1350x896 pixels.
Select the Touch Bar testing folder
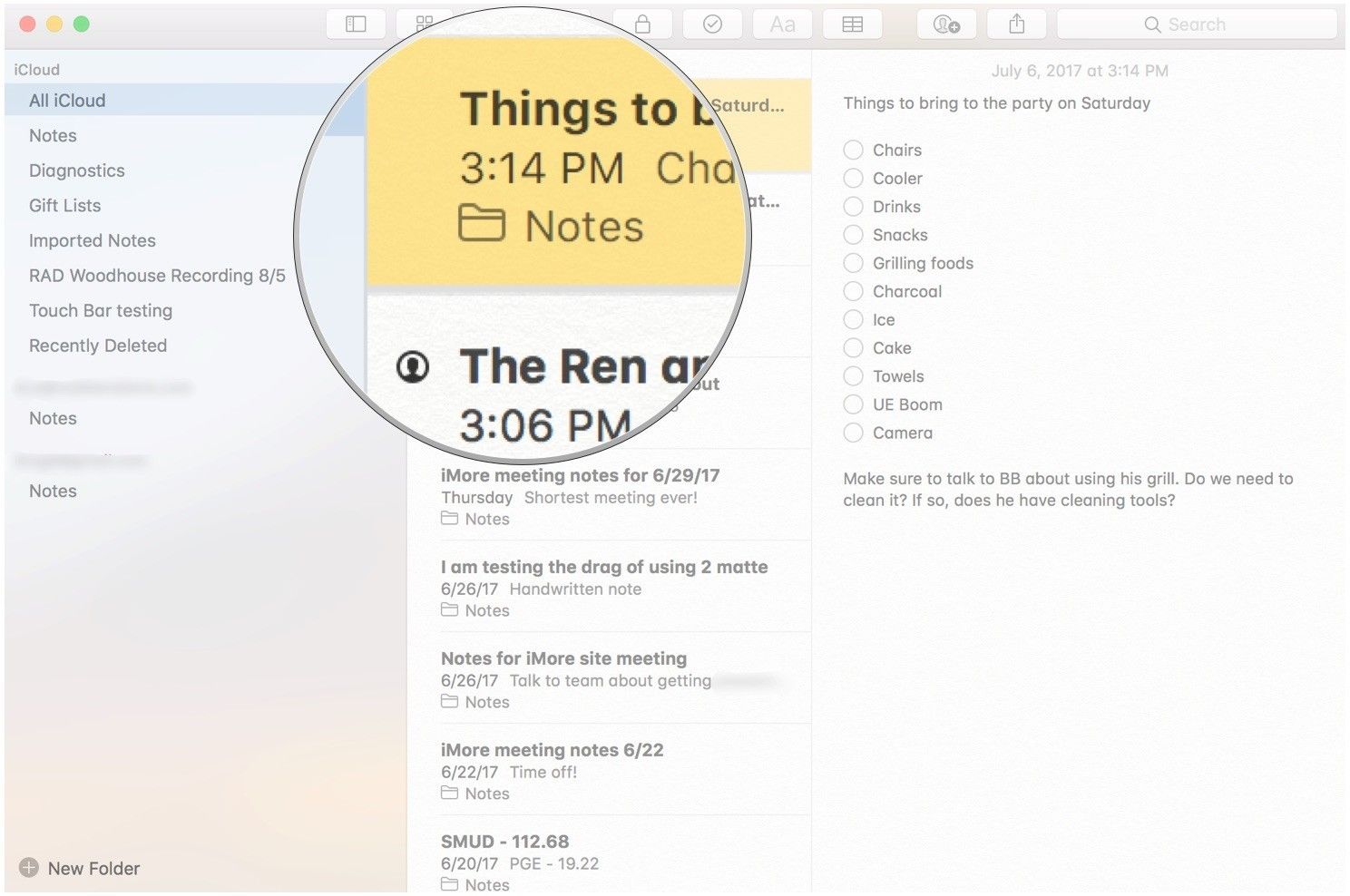[x=101, y=311]
